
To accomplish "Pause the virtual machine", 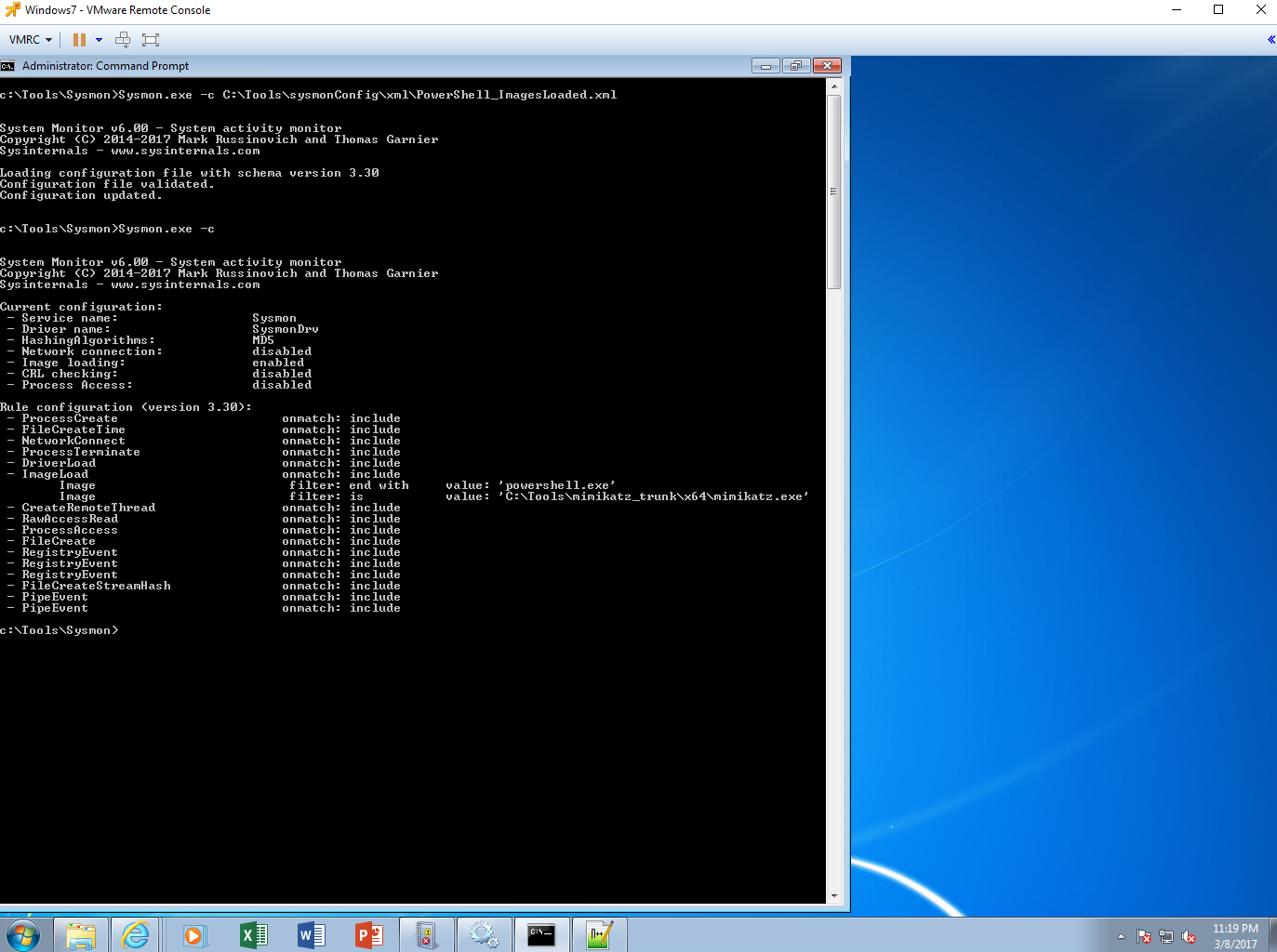I will click(x=79, y=40).
